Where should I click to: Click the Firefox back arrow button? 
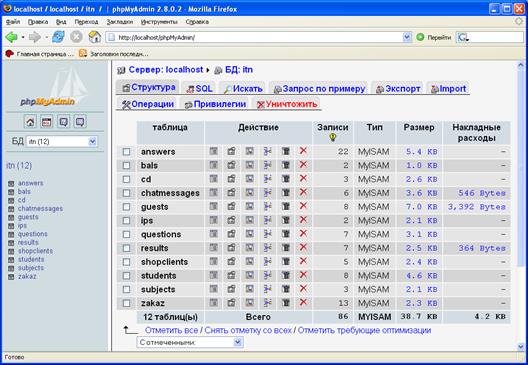(x=11, y=37)
